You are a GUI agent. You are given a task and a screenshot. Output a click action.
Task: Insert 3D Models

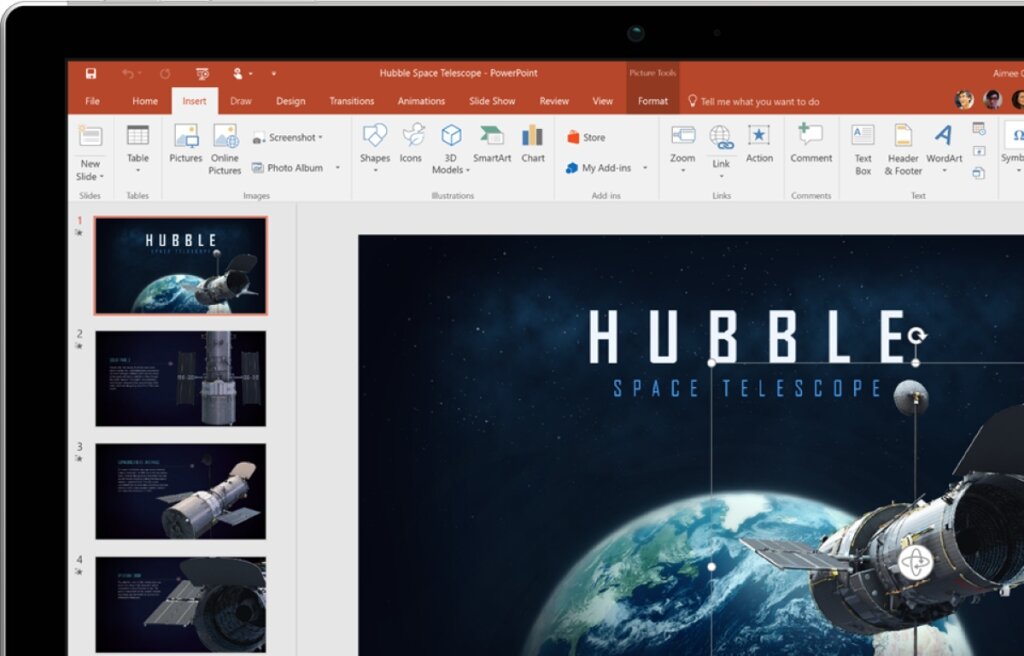(451, 149)
